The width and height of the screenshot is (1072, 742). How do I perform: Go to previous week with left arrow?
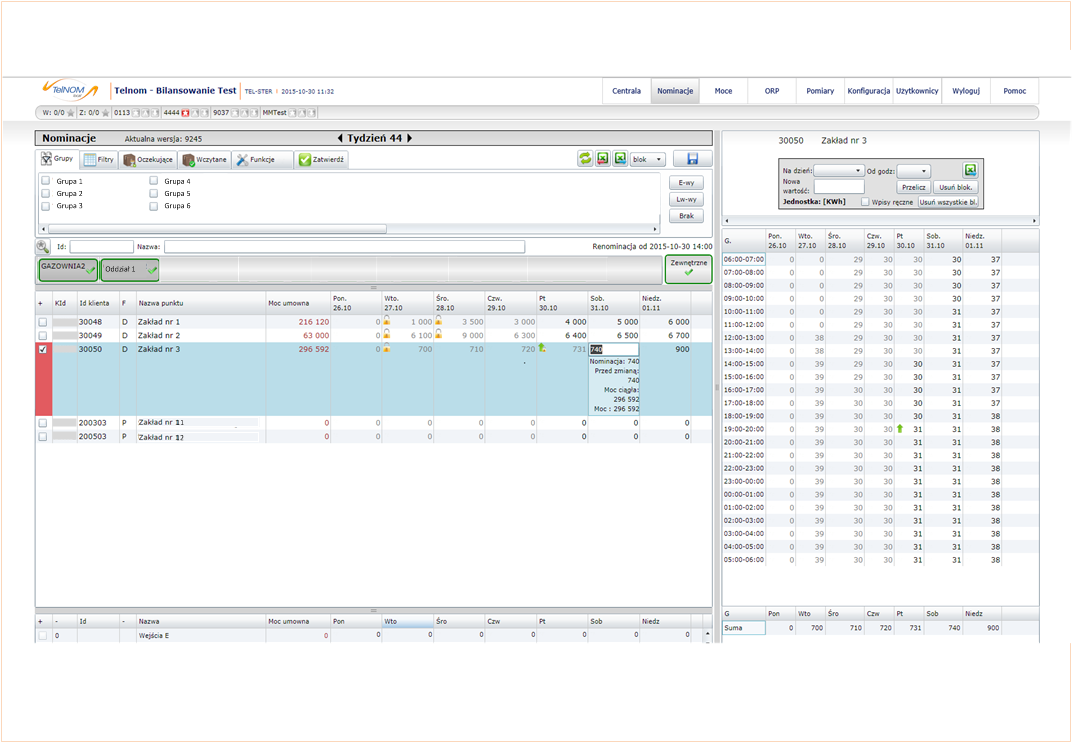tap(340, 138)
